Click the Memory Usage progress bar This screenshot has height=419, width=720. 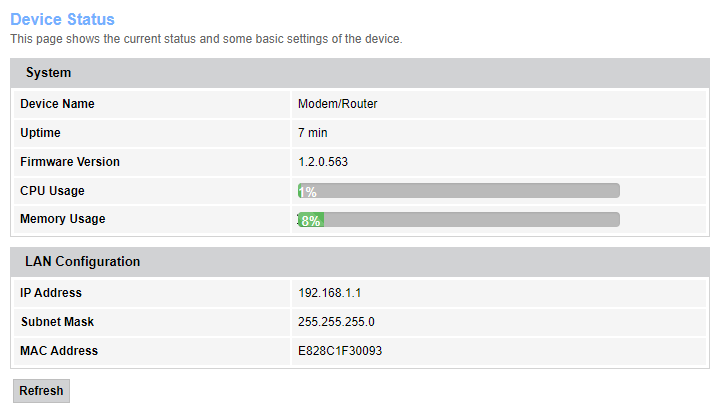click(458, 220)
